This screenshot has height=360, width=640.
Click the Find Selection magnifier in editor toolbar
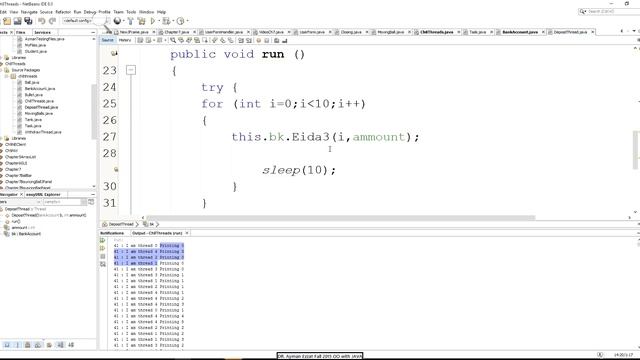[x=173, y=40]
